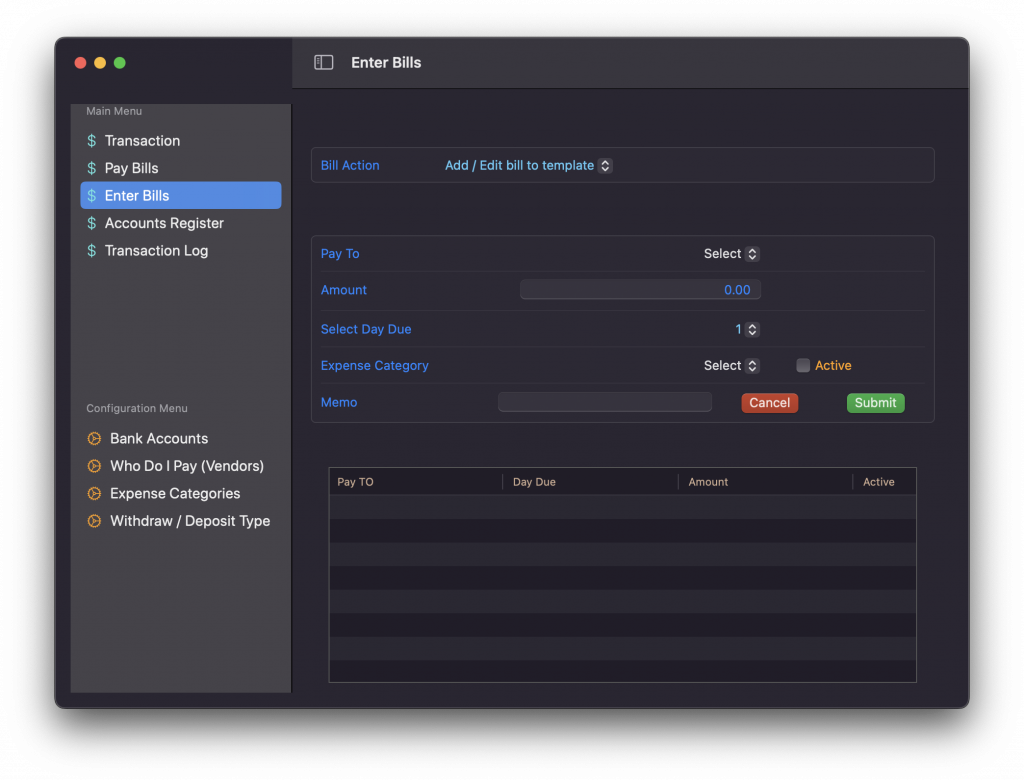The image size is (1024, 781).
Task: Click the Memo text field
Action: point(604,402)
